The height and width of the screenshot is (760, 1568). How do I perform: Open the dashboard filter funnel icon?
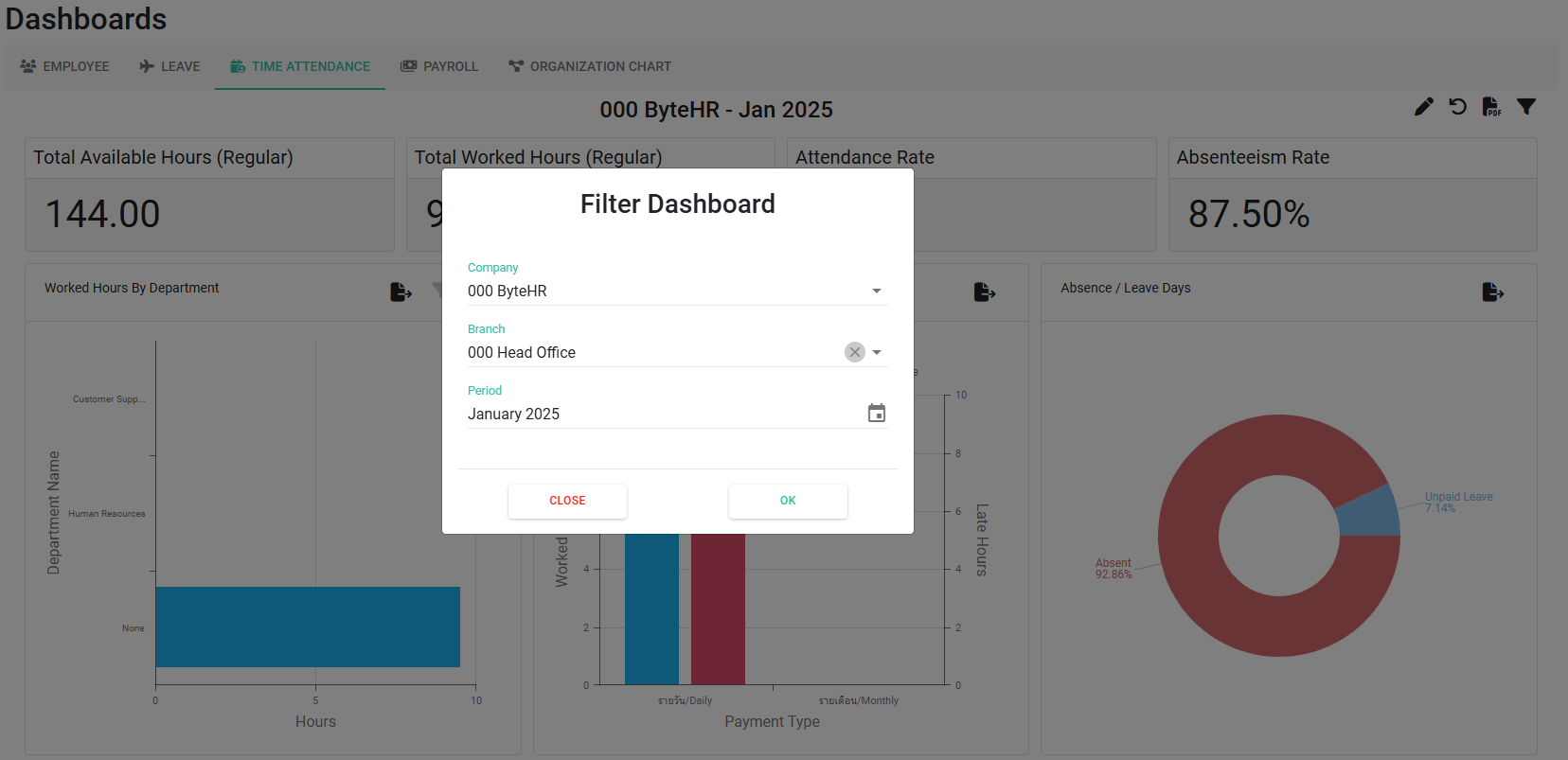(x=1526, y=107)
